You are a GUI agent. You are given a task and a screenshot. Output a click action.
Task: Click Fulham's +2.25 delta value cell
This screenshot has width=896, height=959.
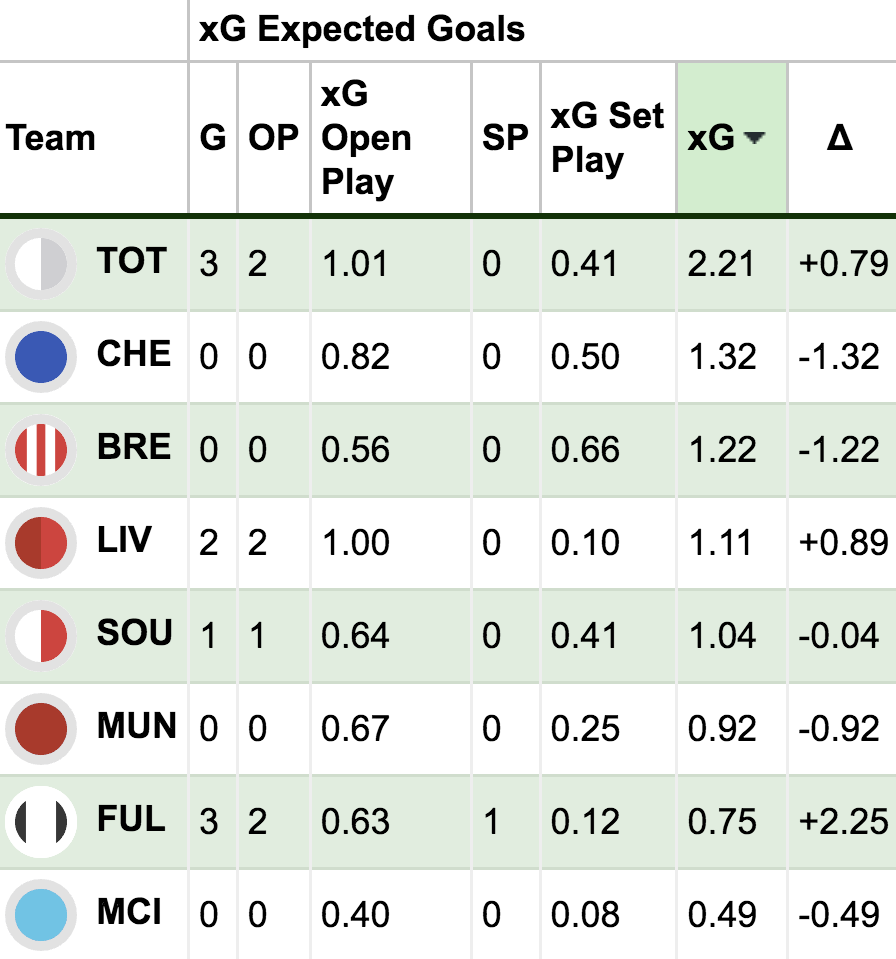843,822
